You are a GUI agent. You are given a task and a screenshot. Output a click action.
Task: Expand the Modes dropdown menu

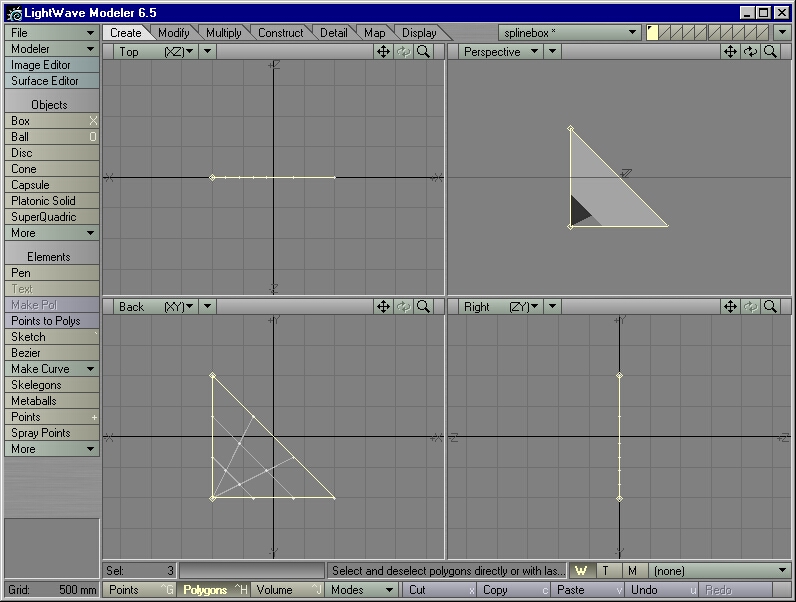click(361, 590)
